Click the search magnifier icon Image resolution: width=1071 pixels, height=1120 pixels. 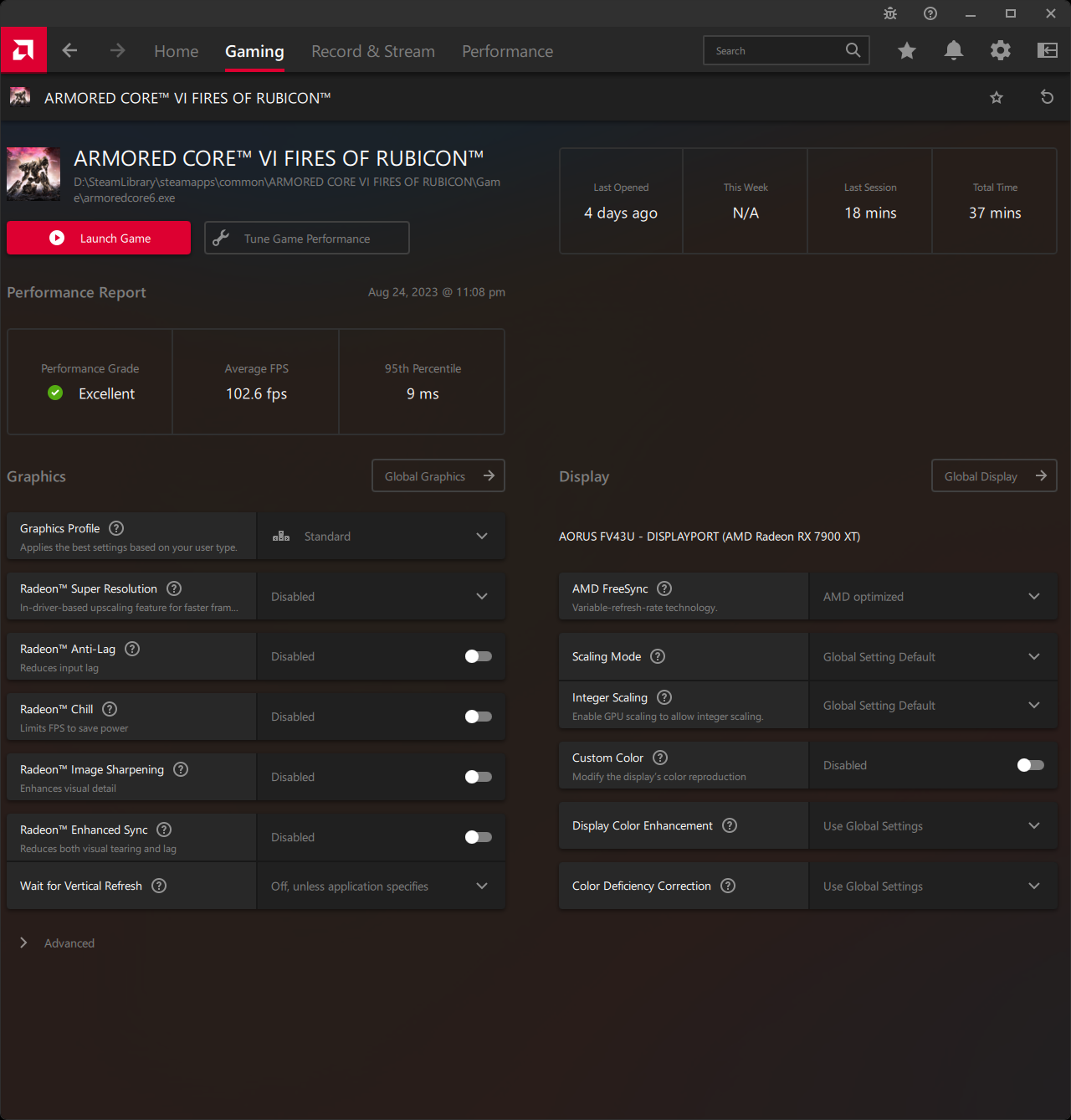[853, 50]
